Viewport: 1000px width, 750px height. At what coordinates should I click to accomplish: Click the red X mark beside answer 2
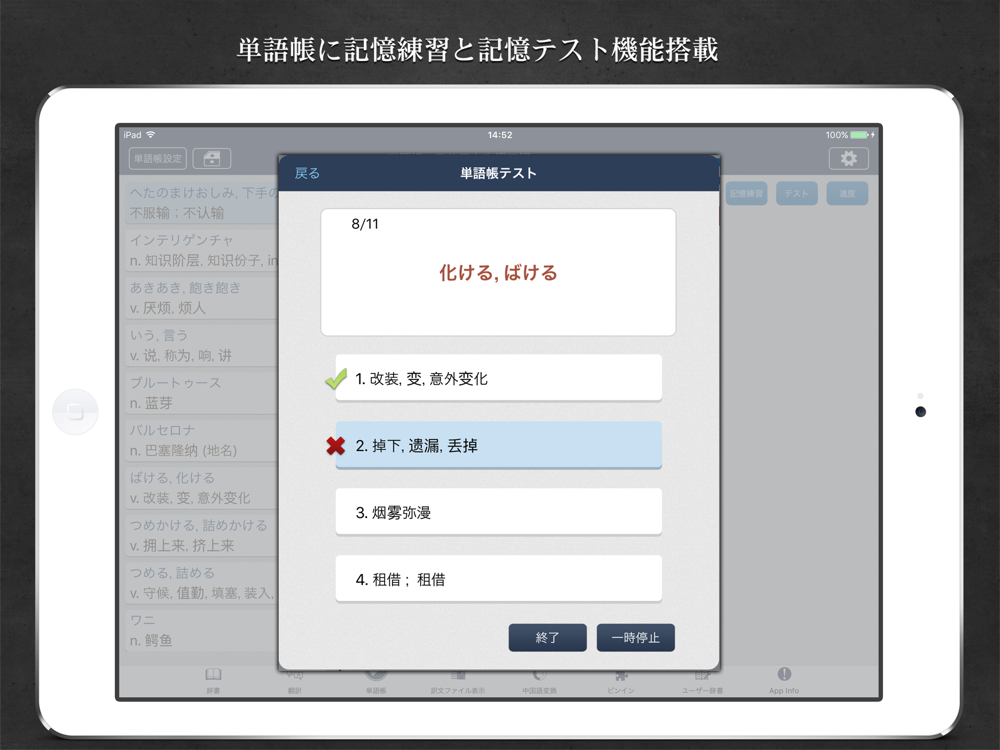(335, 446)
